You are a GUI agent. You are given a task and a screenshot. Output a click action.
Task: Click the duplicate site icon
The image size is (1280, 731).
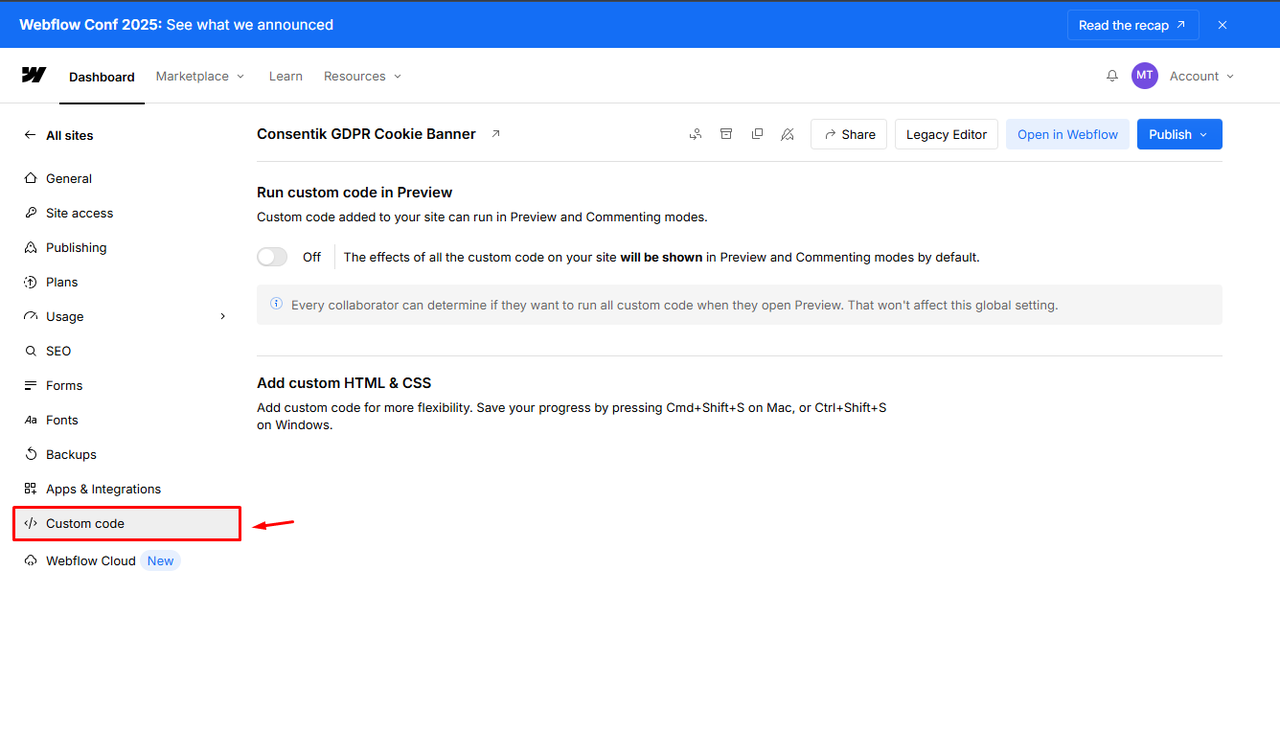pyautogui.click(x=757, y=134)
